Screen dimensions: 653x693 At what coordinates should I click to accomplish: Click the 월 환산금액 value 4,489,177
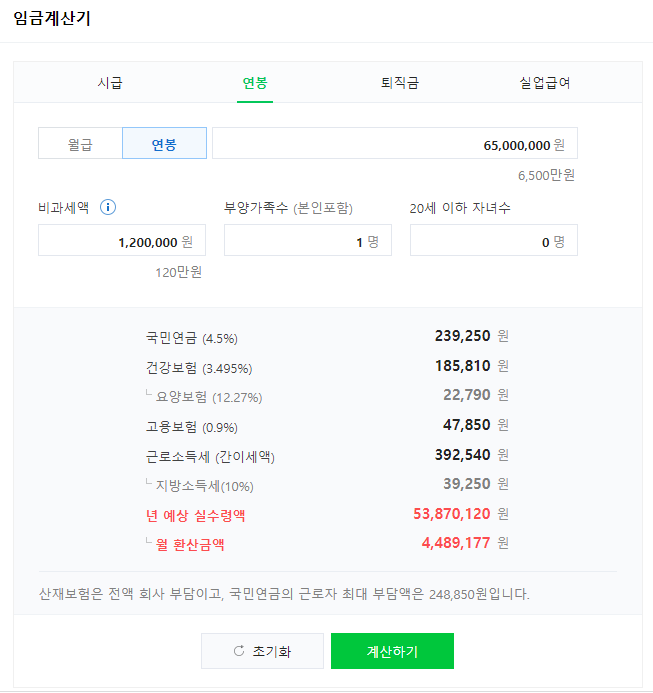point(456,543)
